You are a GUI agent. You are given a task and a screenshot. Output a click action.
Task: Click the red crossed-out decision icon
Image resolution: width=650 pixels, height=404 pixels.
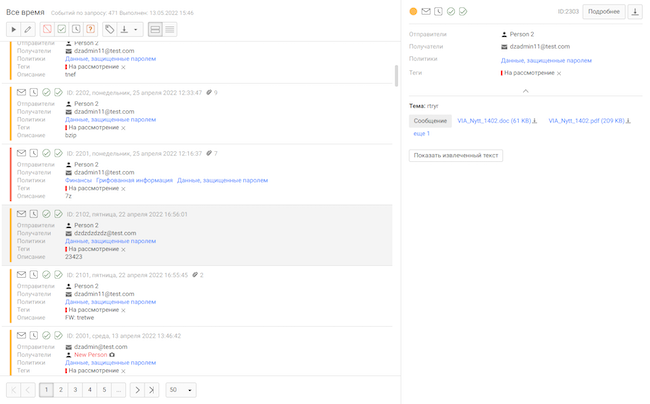[x=47, y=30]
